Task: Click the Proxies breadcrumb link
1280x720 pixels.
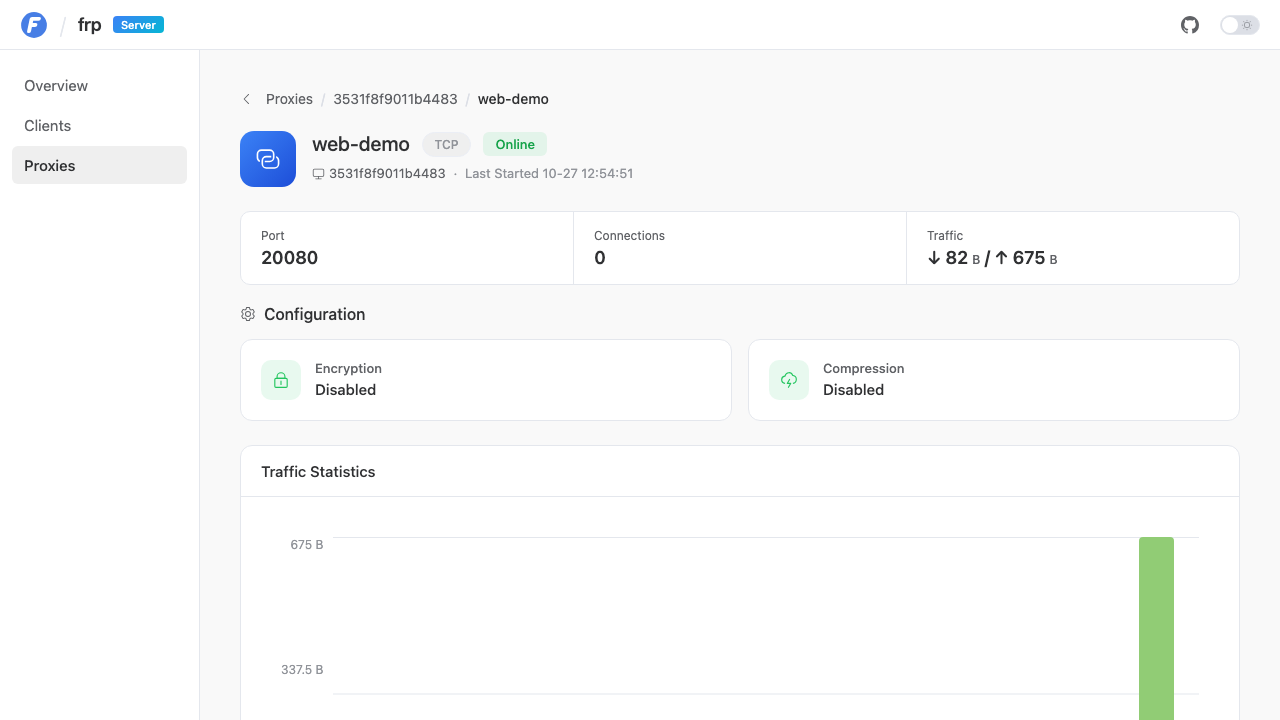Action: click(289, 99)
